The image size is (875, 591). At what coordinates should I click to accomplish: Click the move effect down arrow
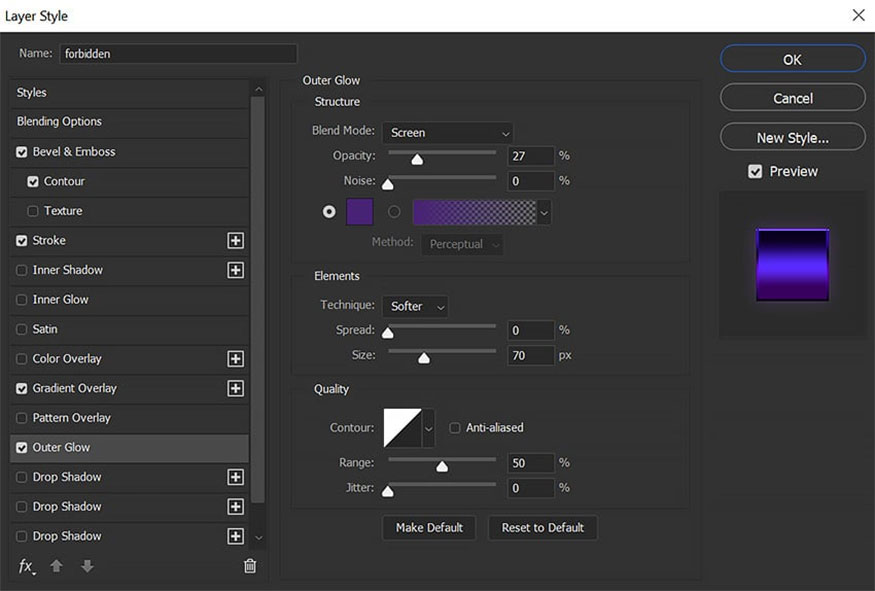[87, 566]
